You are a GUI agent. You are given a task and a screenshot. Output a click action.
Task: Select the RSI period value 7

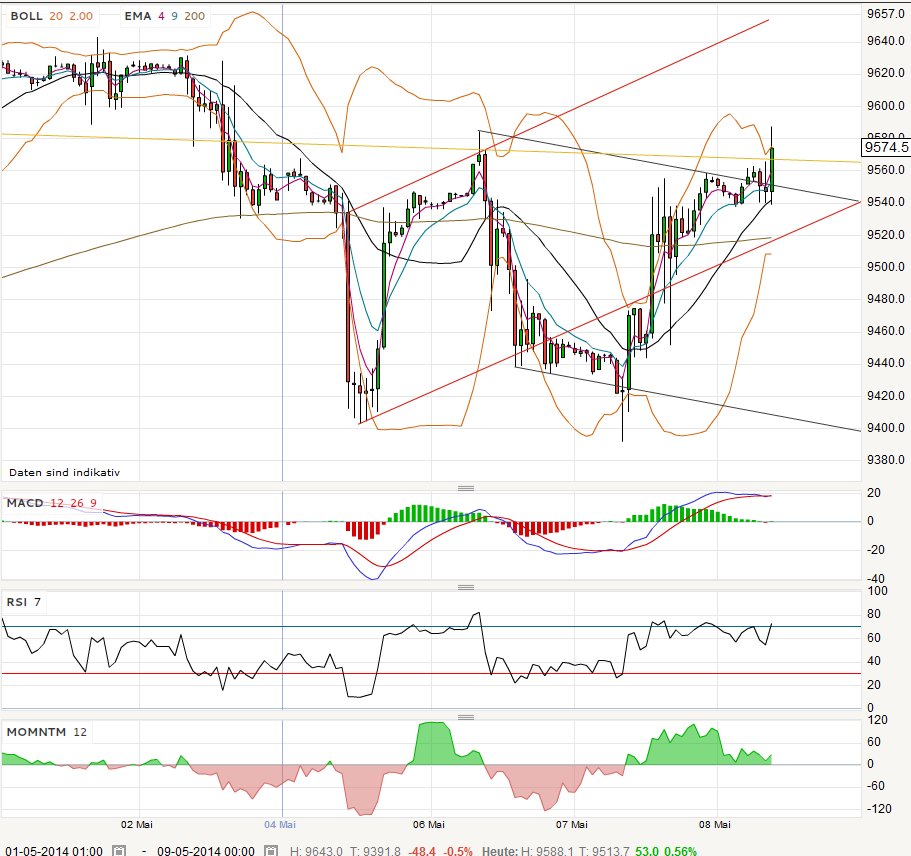click(x=37, y=602)
